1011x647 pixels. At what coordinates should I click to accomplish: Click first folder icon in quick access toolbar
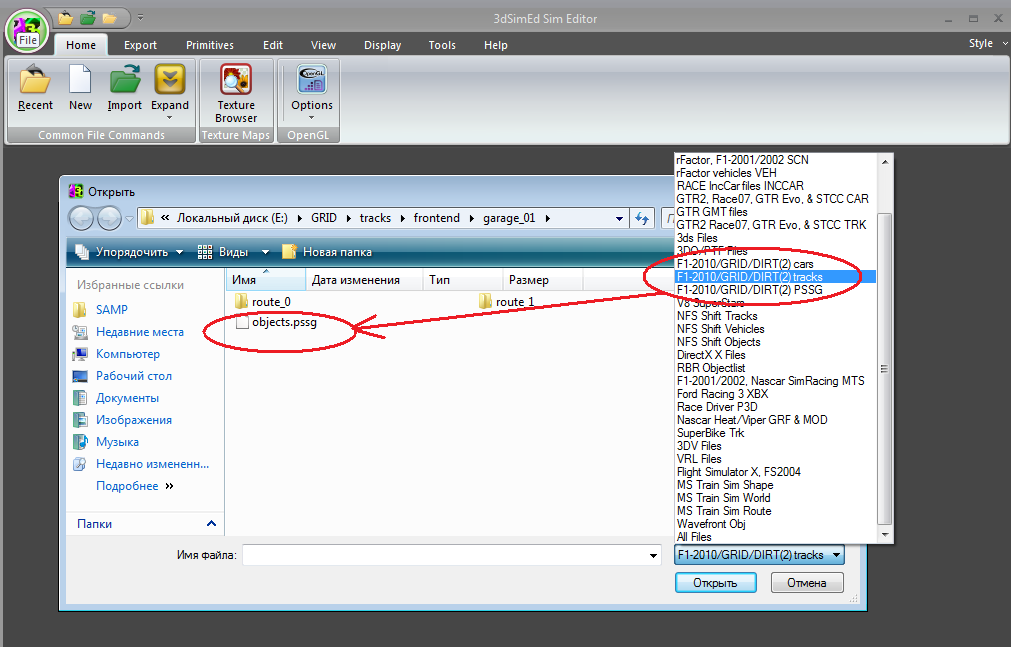pos(65,18)
